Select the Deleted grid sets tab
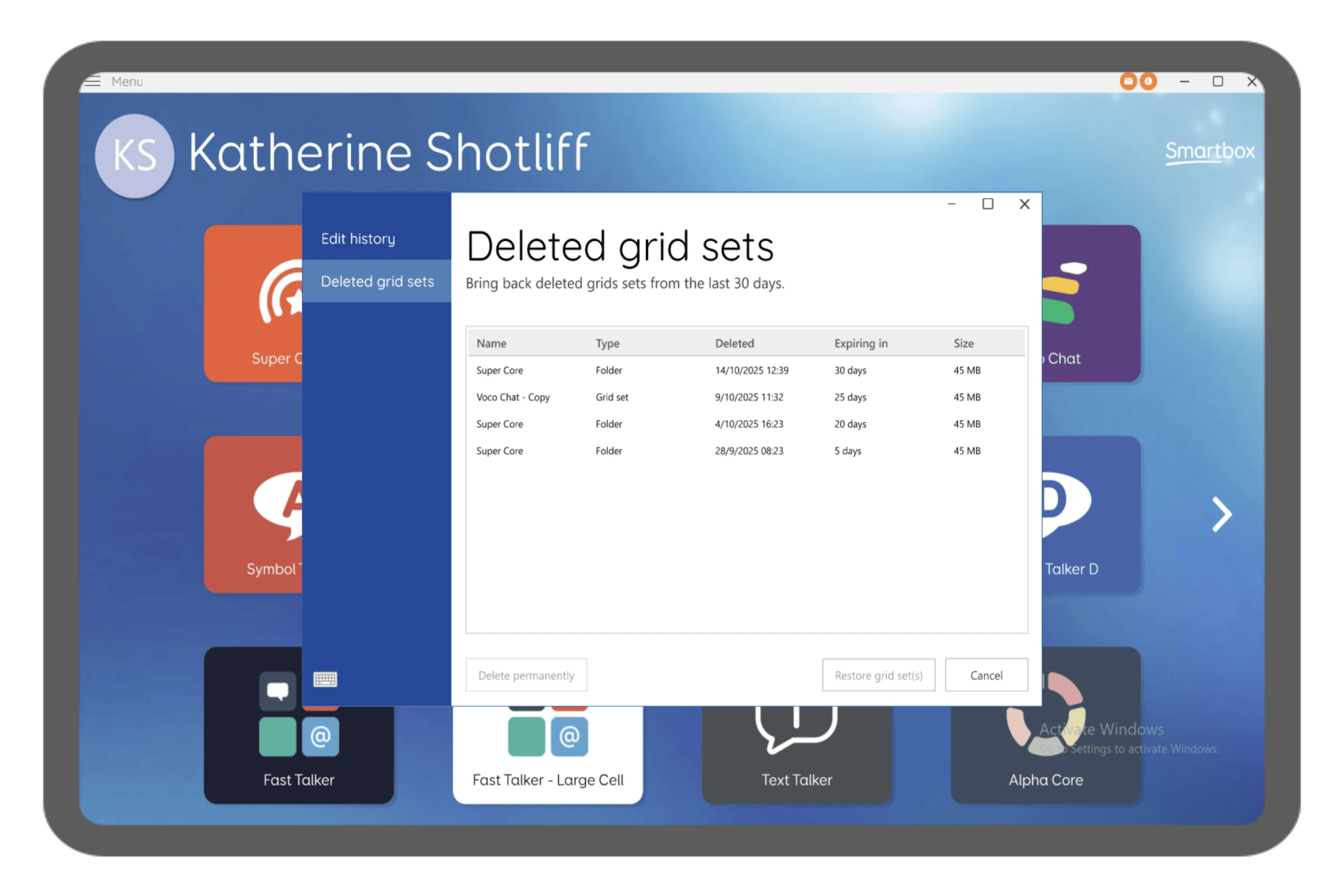This screenshot has width=1344, height=896. coord(376,281)
